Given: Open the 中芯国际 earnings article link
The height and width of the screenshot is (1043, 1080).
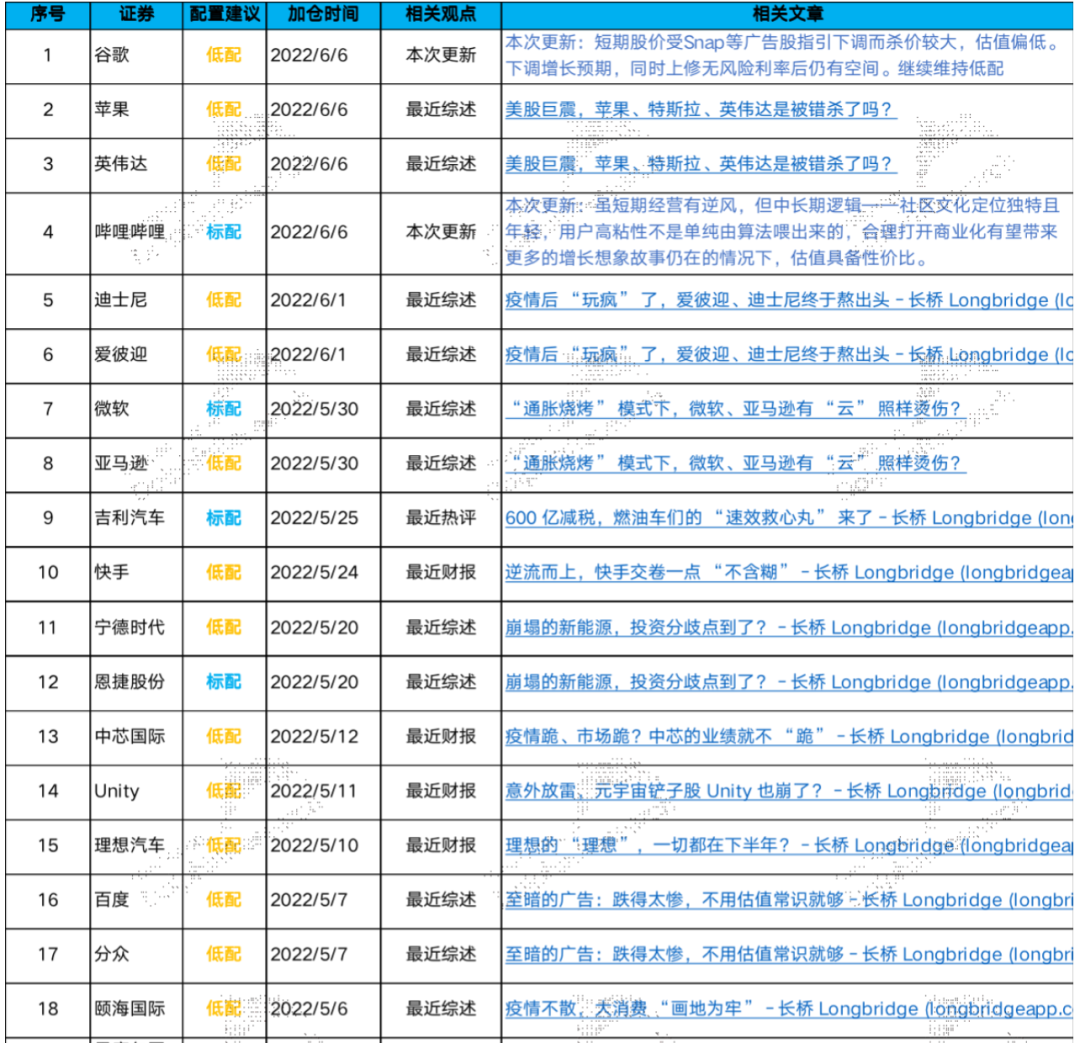Looking at the screenshot, I should [x=789, y=736].
